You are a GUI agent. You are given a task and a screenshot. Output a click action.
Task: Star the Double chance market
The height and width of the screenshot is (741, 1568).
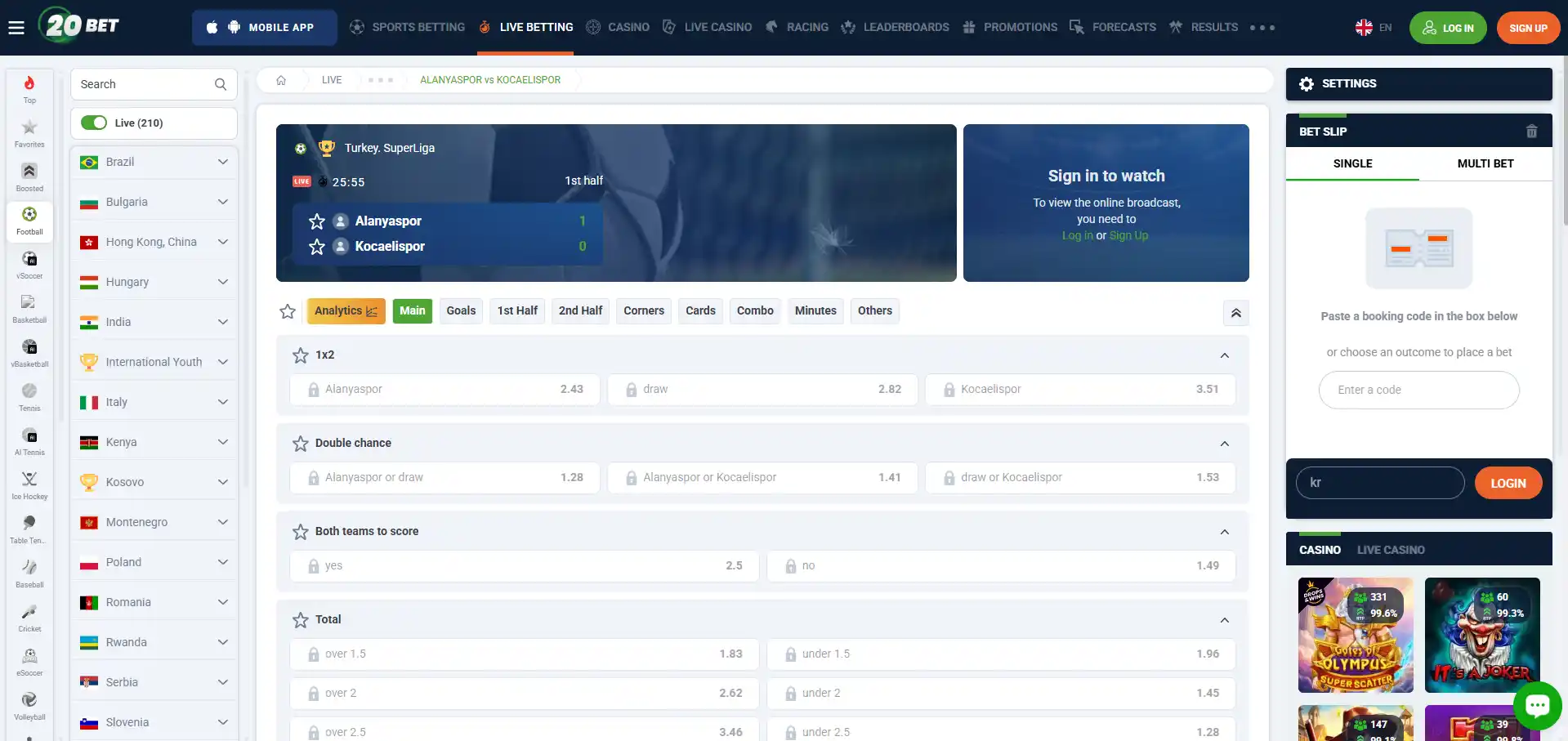301,444
